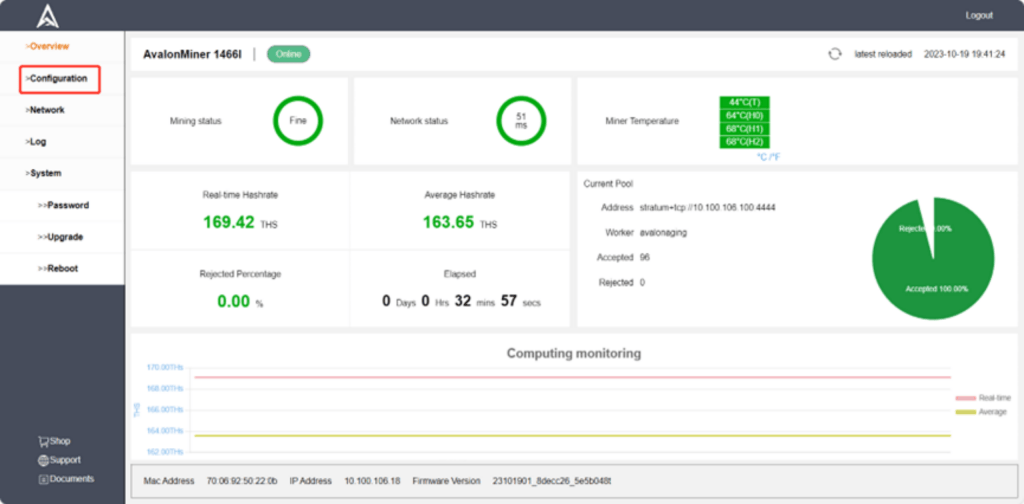This screenshot has width=1024, height=504.
Task: Click the Documents icon in sidebar
Action: [43, 479]
